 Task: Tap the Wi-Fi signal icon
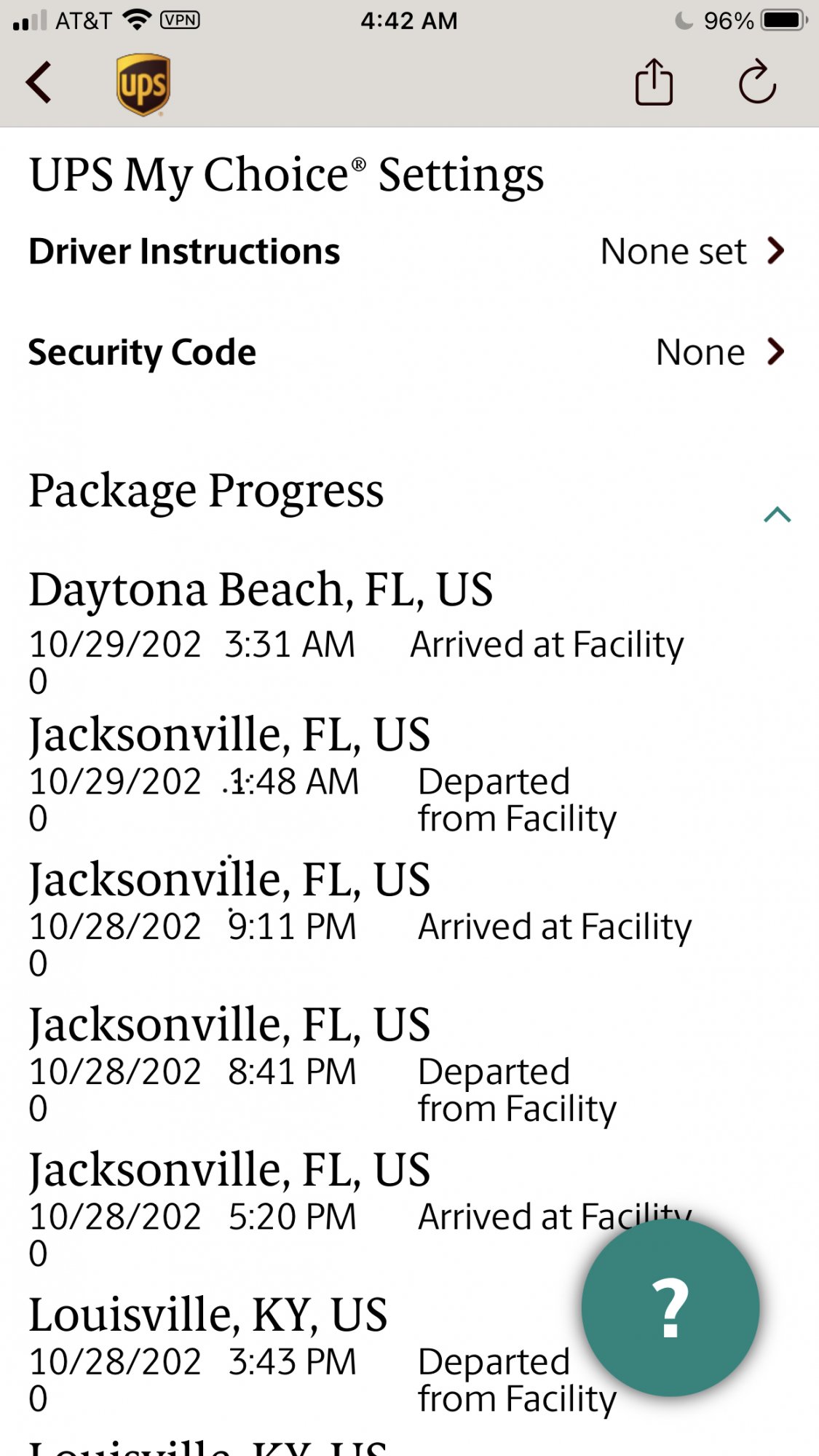pyautogui.click(x=137, y=20)
